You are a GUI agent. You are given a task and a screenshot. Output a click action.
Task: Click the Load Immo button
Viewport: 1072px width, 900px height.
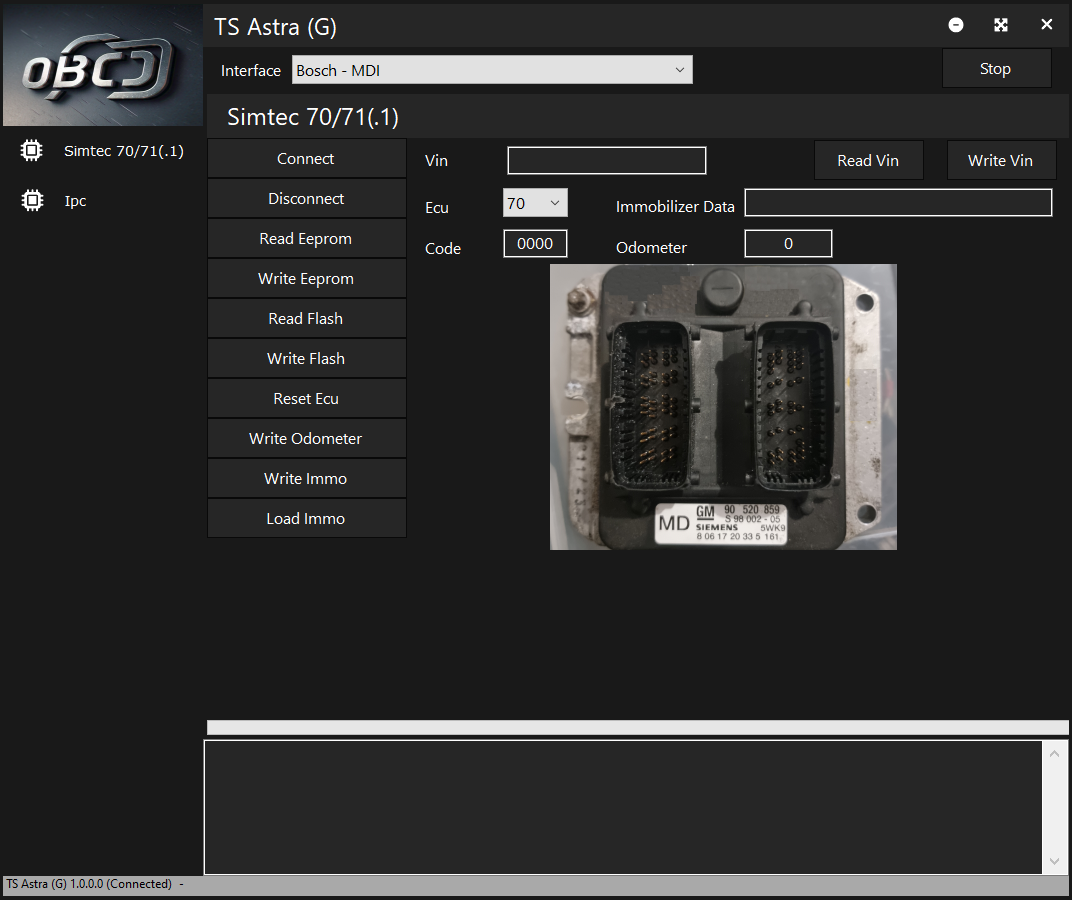click(306, 519)
